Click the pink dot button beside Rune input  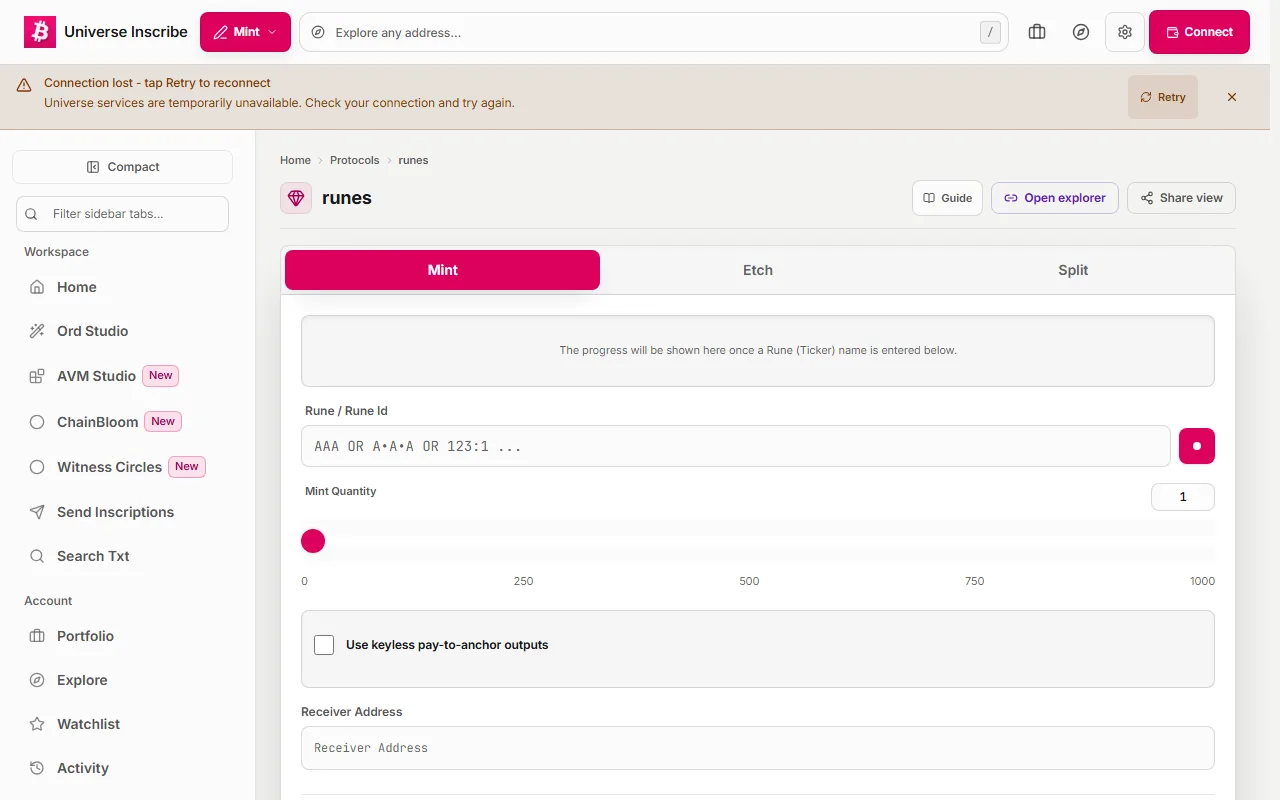1197,446
